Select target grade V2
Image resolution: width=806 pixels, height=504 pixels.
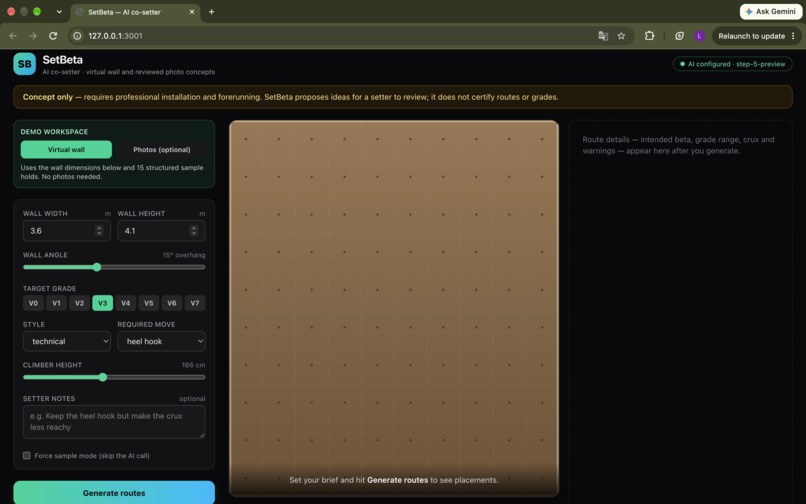(79, 303)
